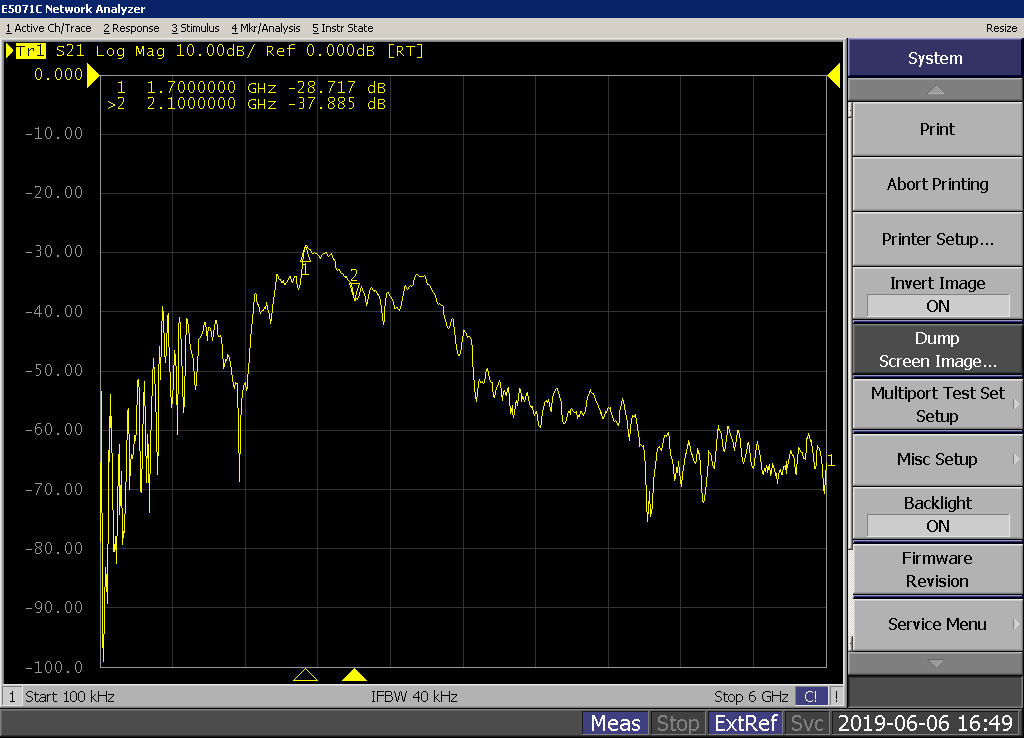The width and height of the screenshot is (1024, 738).
Task: Click the hollow marker 1 indicator on bottom axis
Action: tap(306, 675)
